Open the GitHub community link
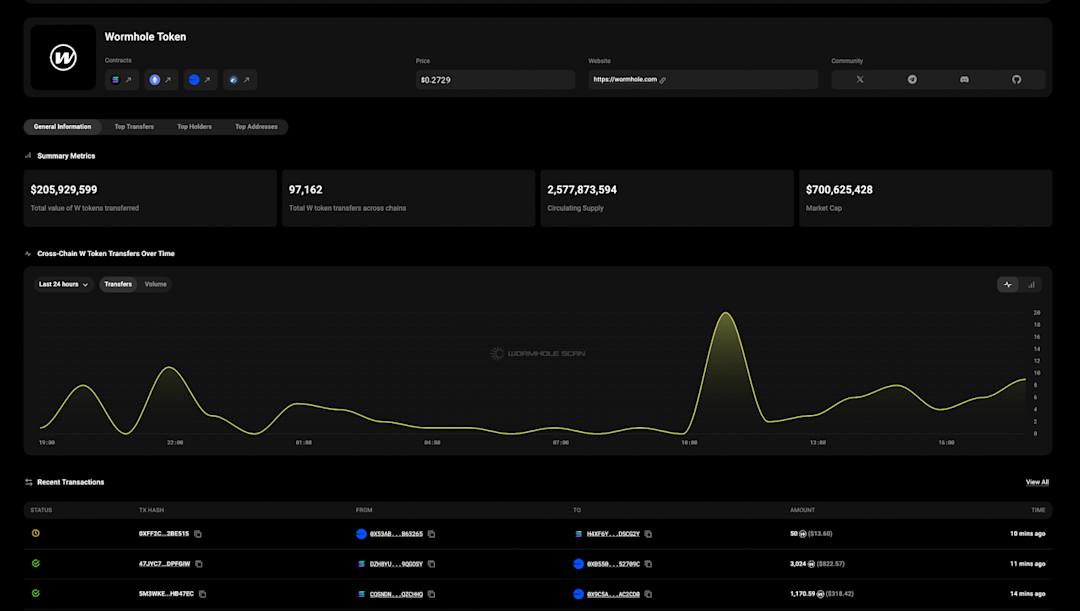1080x611 pixels. pos(1017,80)
